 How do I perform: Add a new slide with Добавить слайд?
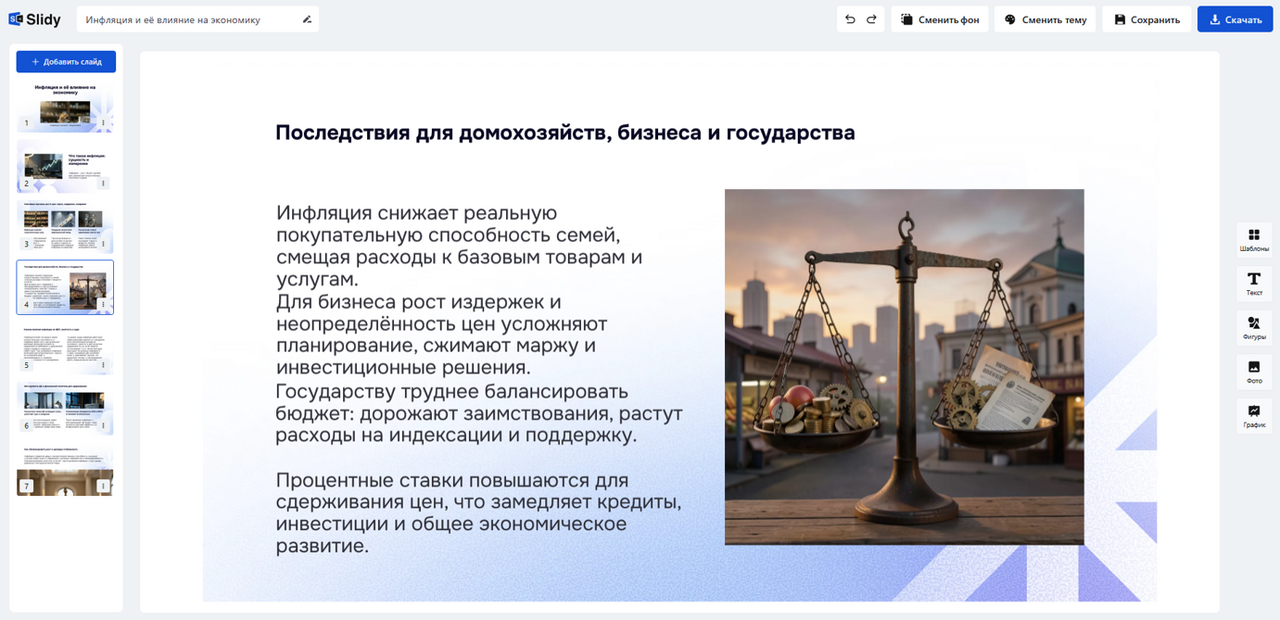(x=66, y=62)
